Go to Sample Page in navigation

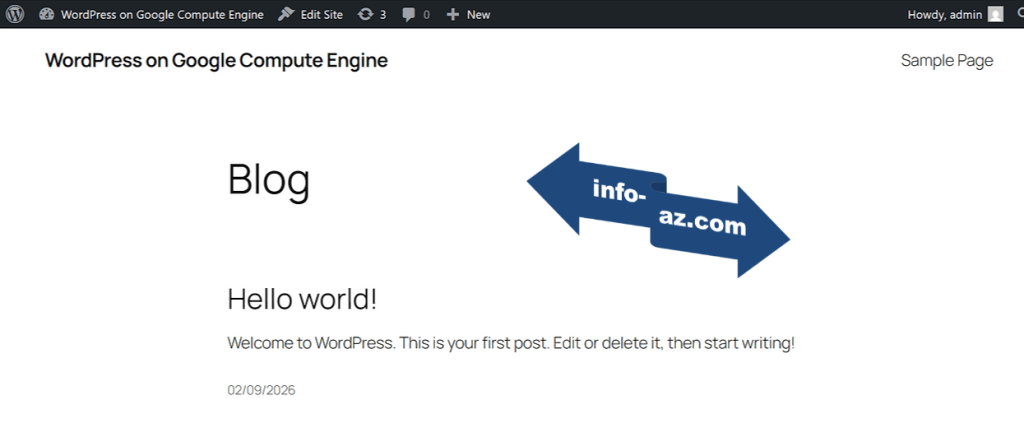946,61
